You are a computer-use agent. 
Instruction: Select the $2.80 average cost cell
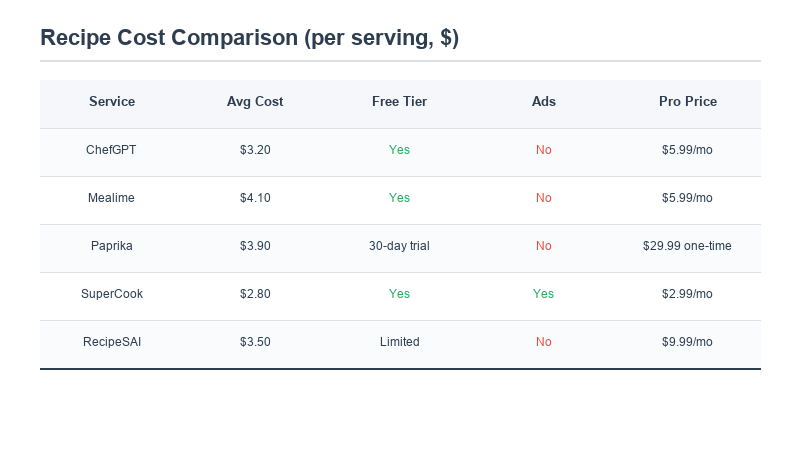click(x=255, y=294)
